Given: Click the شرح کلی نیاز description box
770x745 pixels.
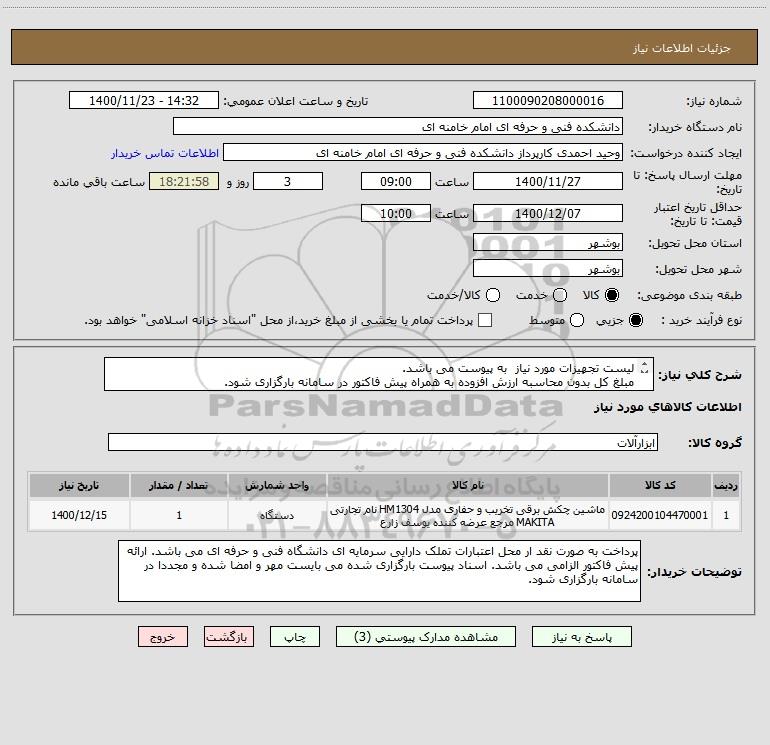Looking at the screenshot, I should [x=379, y=375].
